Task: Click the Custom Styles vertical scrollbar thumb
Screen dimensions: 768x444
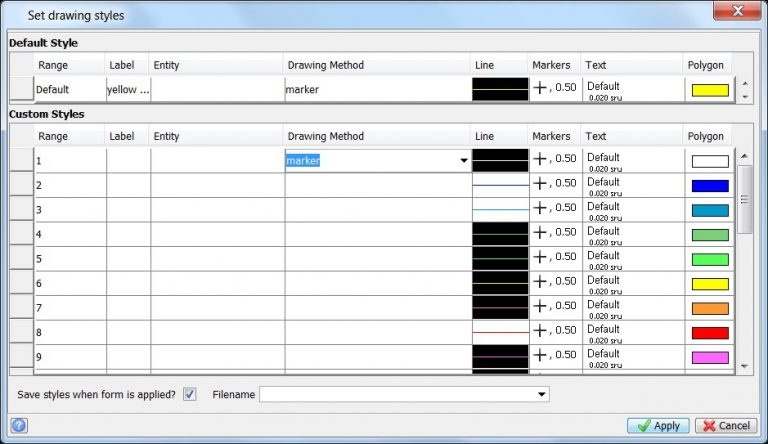Action: pos(743,198)
